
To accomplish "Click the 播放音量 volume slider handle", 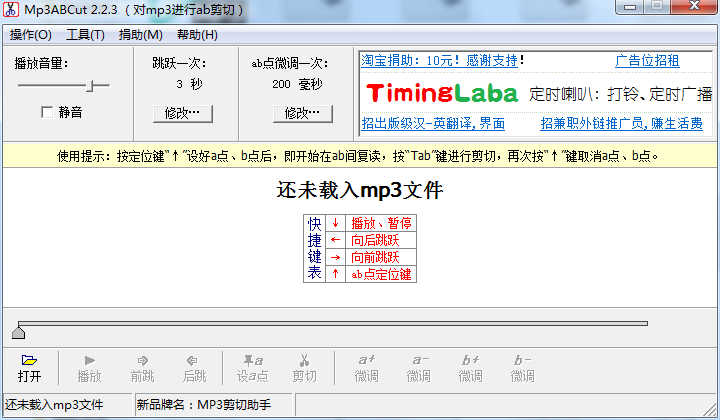I will pos(90,85).
